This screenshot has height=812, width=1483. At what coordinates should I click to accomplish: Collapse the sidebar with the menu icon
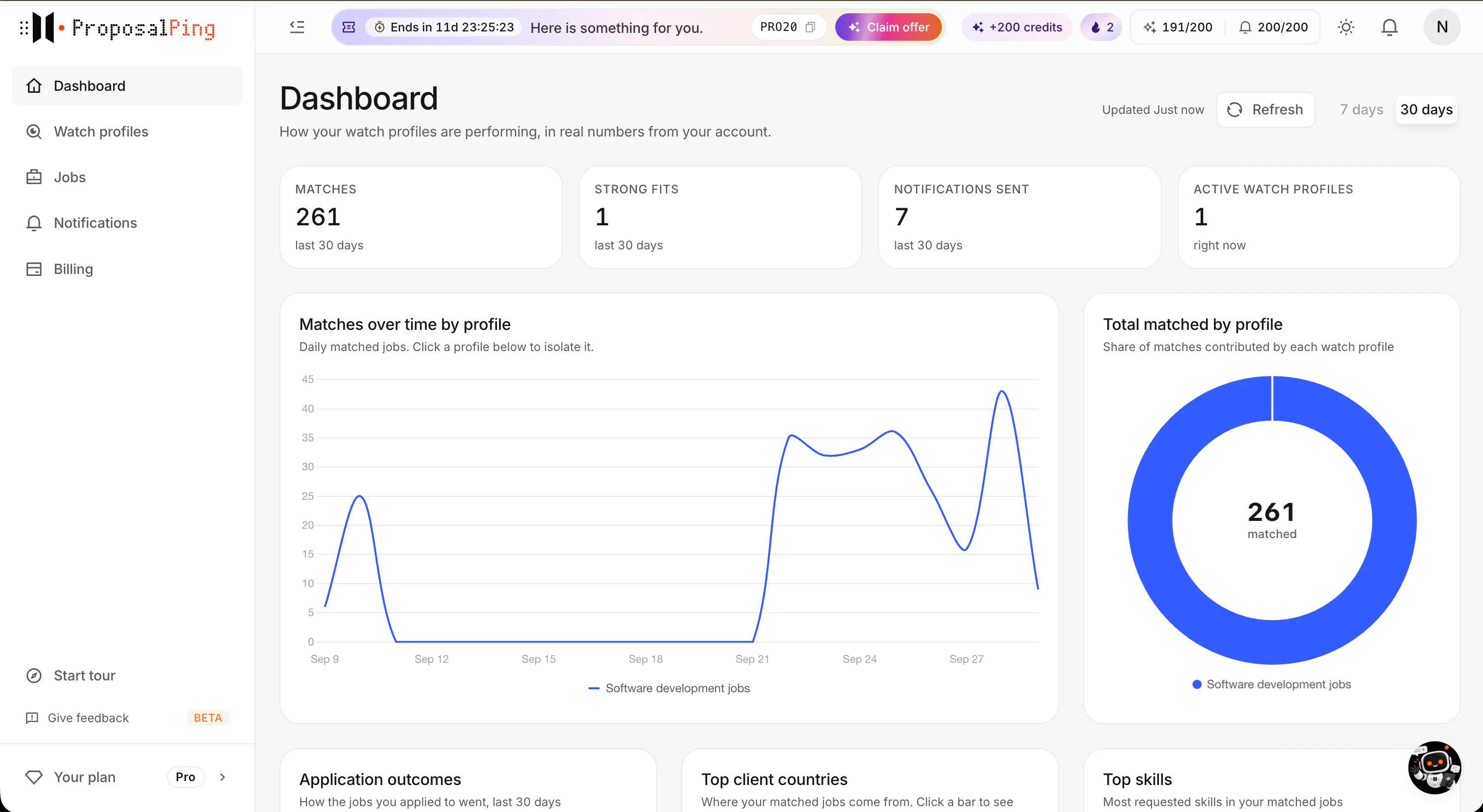click(297, 27)
